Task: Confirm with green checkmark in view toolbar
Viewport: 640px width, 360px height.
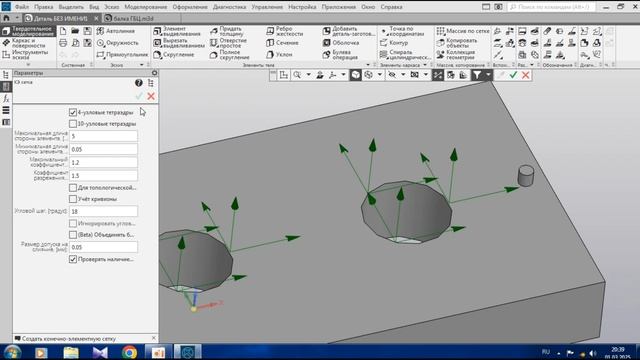Action: click(513, 75)
